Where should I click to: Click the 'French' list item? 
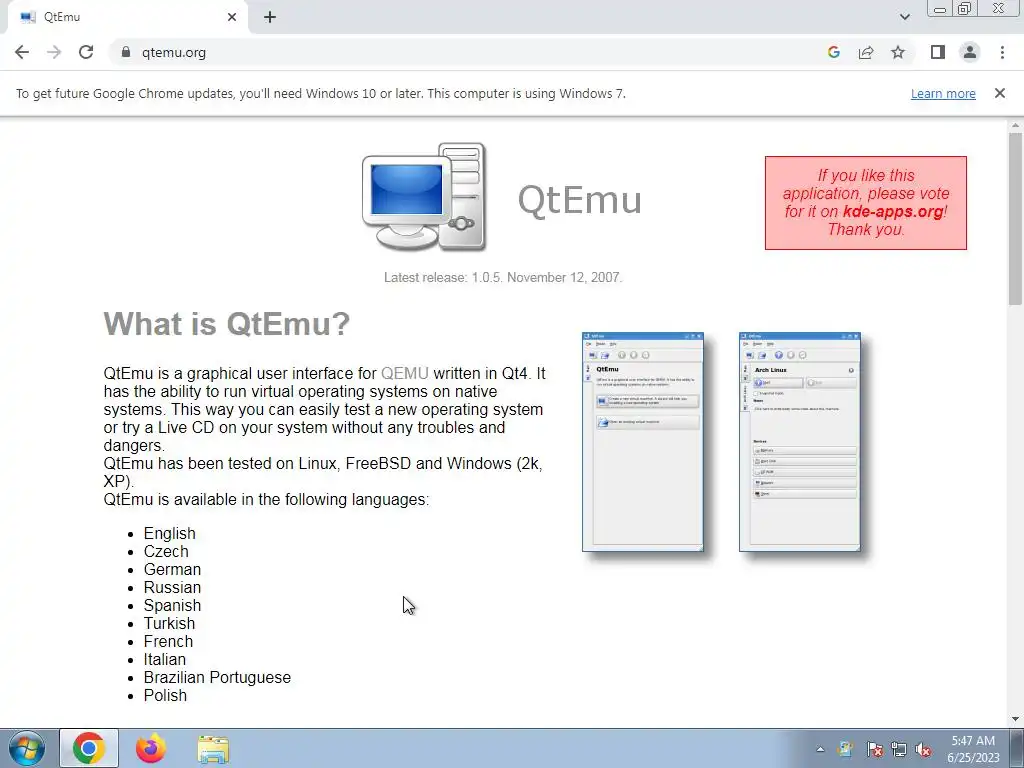pos(168,641)
